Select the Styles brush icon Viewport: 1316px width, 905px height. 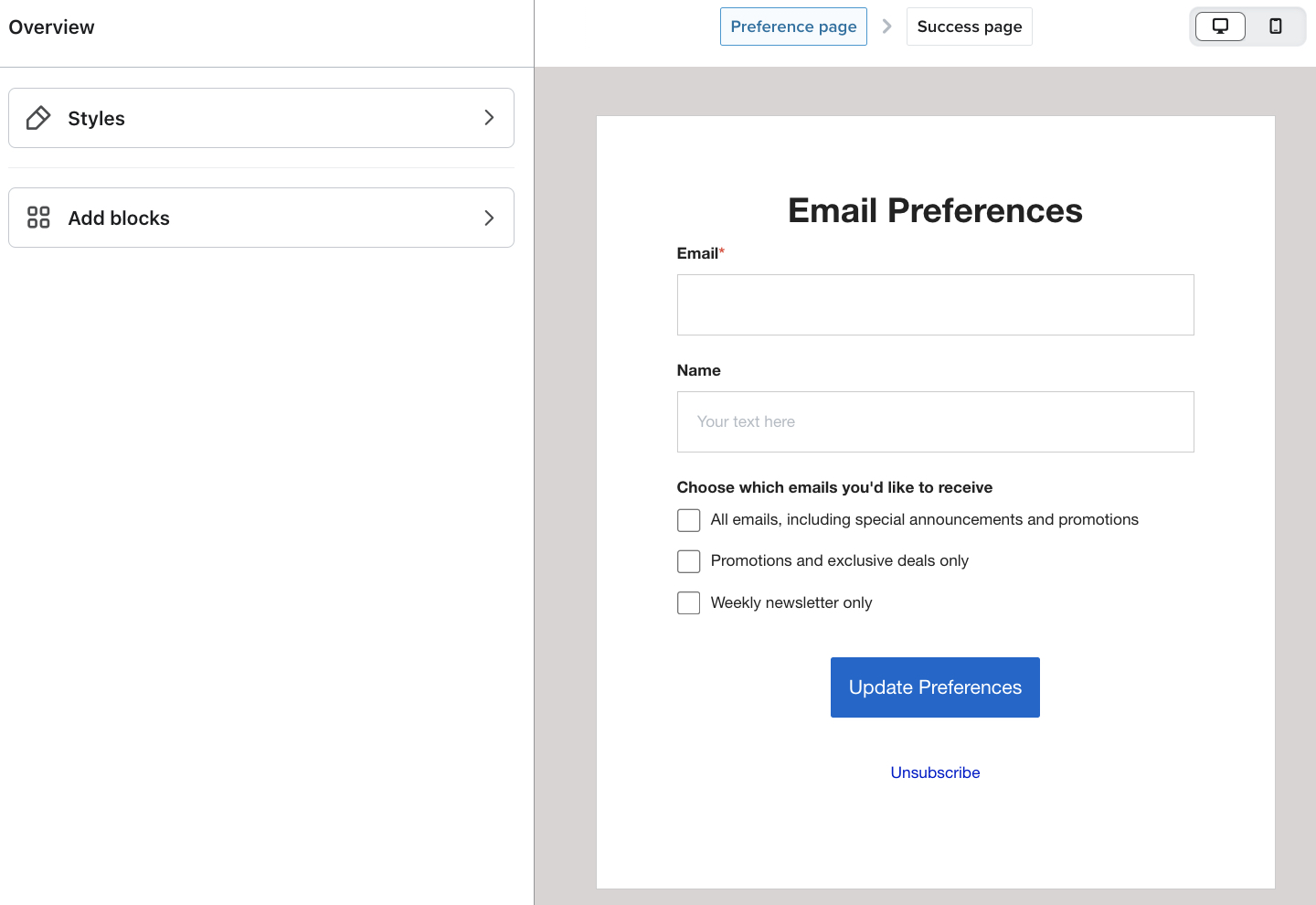click(37, 118)
